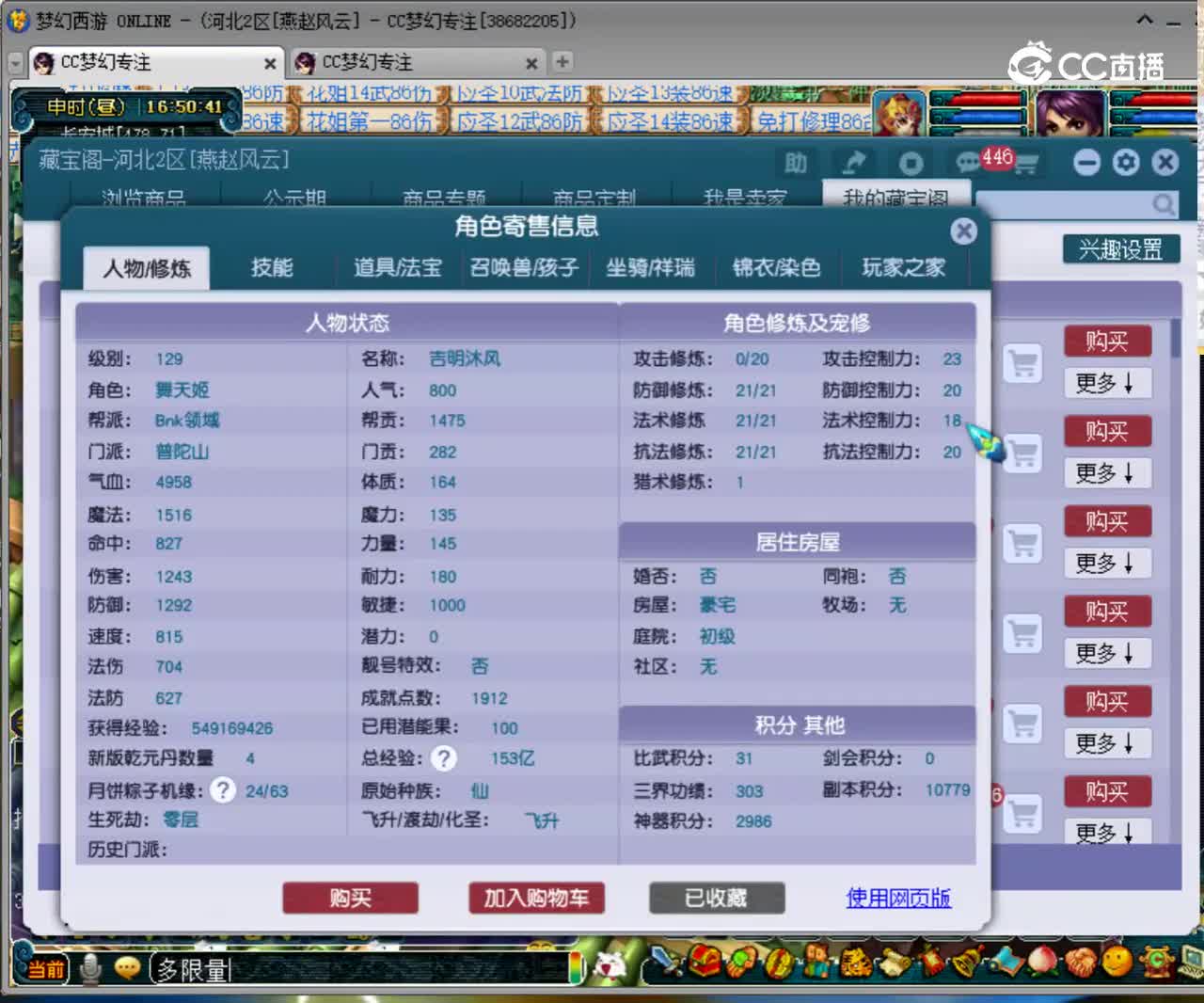Expand 更多 under the third 购买 button
Screen dimensions: 1204x1003
pyautogui.click(x=1108, y=563)
